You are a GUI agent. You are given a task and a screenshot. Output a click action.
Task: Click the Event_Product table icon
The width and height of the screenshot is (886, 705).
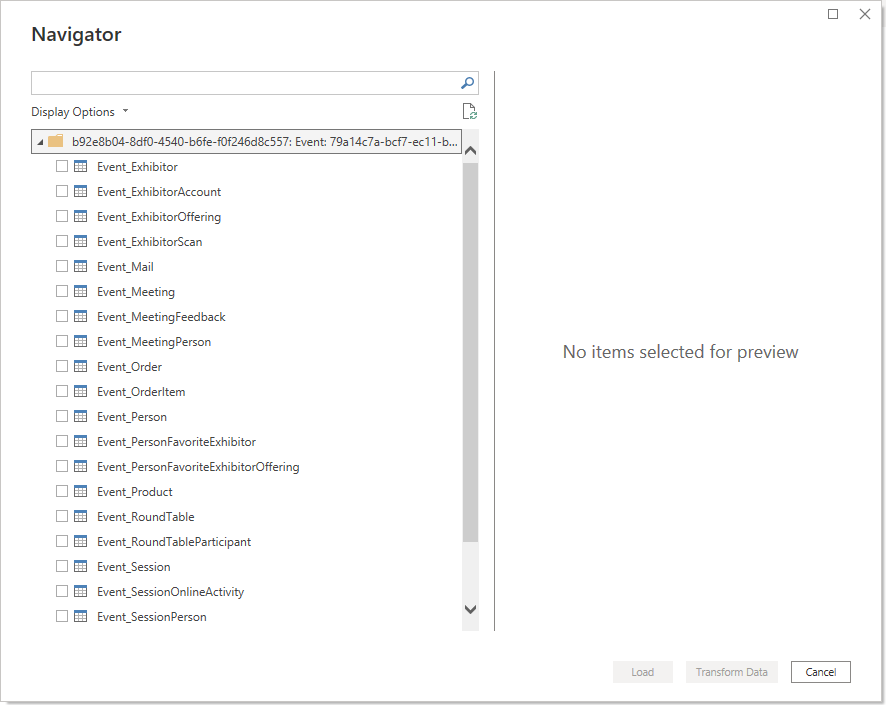(81, 491)
